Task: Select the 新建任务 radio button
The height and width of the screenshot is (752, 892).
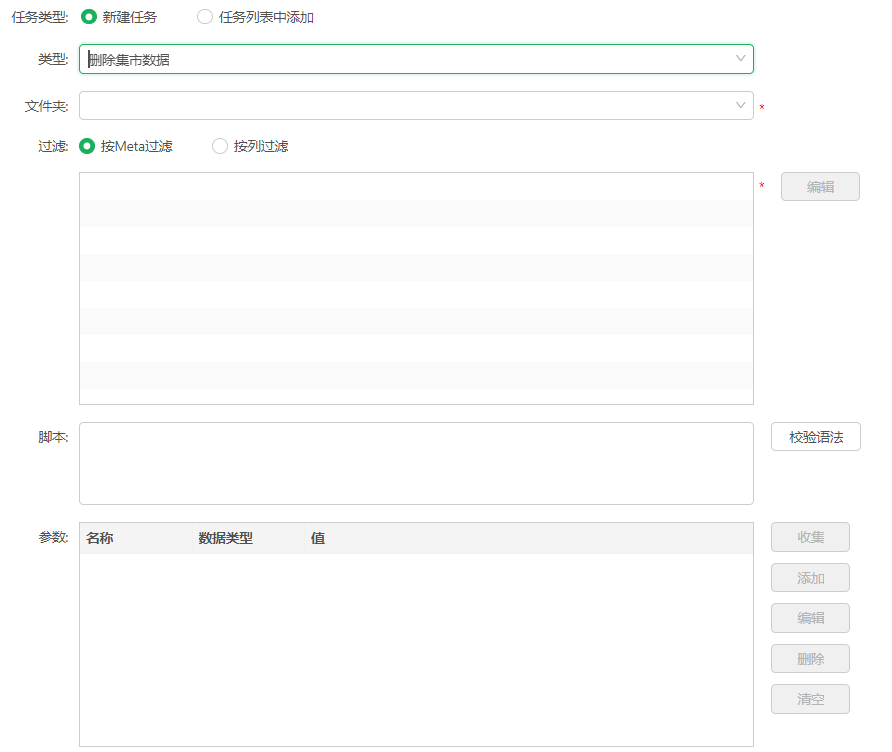Action: point(89,17)
